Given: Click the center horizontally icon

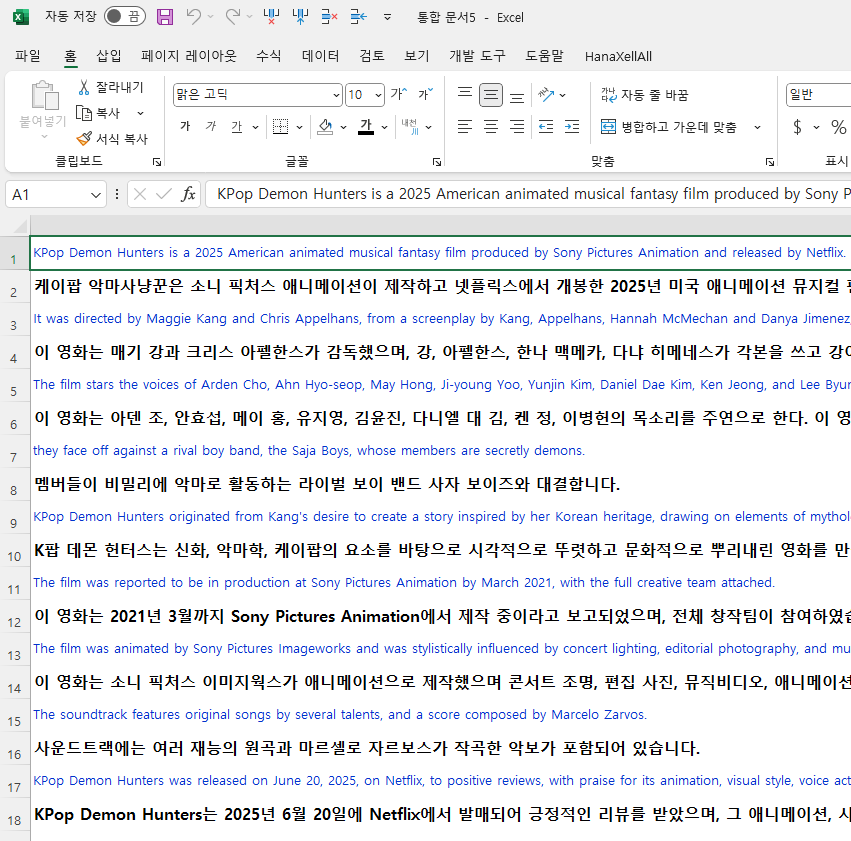Looking at the screenshot, I should click(491, 127).
